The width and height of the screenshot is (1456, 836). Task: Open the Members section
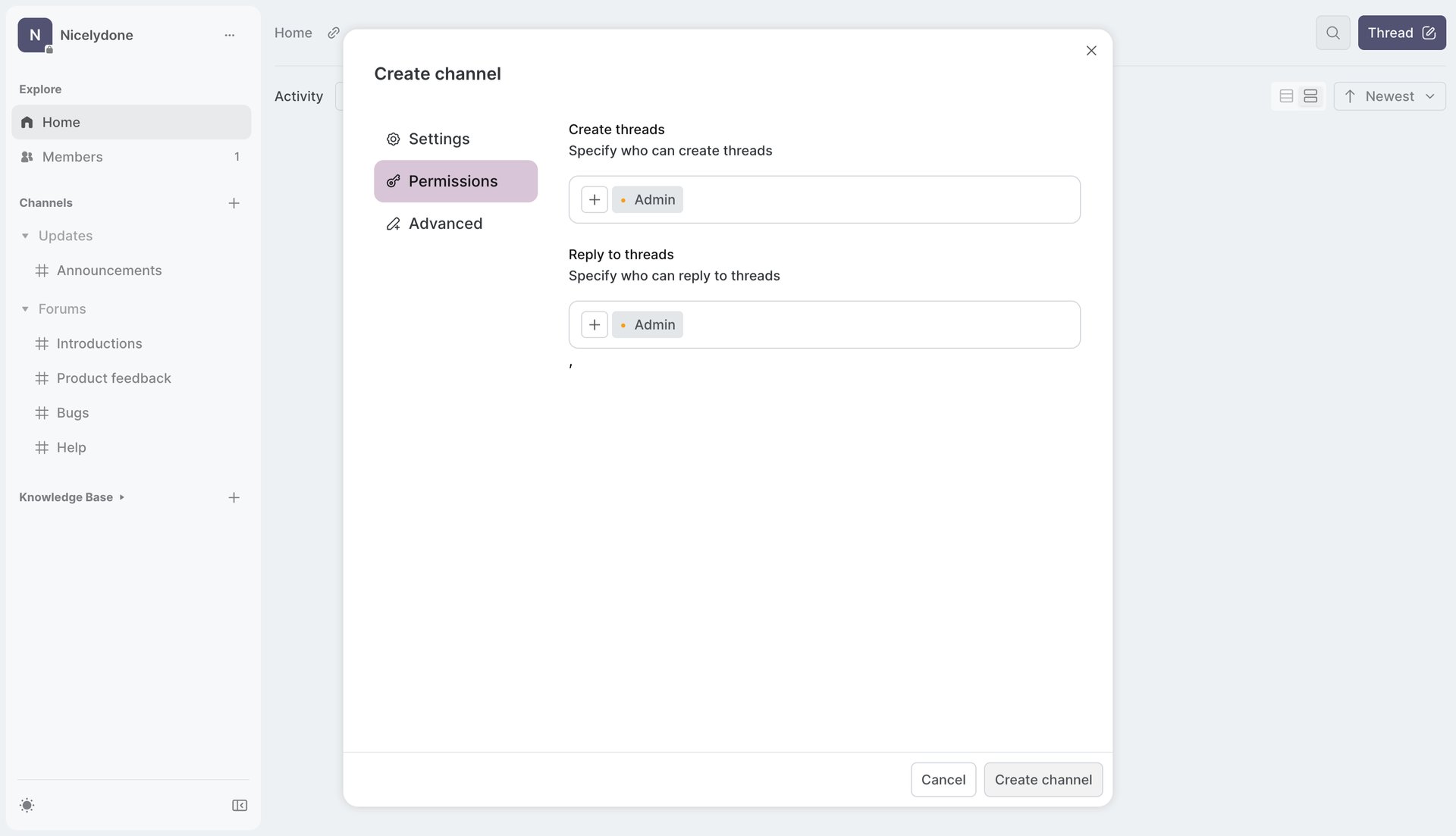pyautogui.click(x=73, y=157)
